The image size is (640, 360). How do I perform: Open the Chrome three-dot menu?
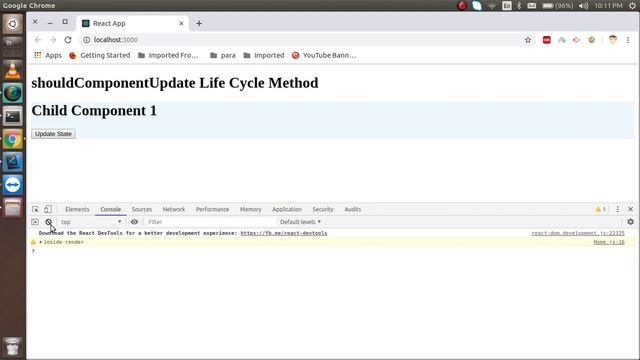click(628, 40)
